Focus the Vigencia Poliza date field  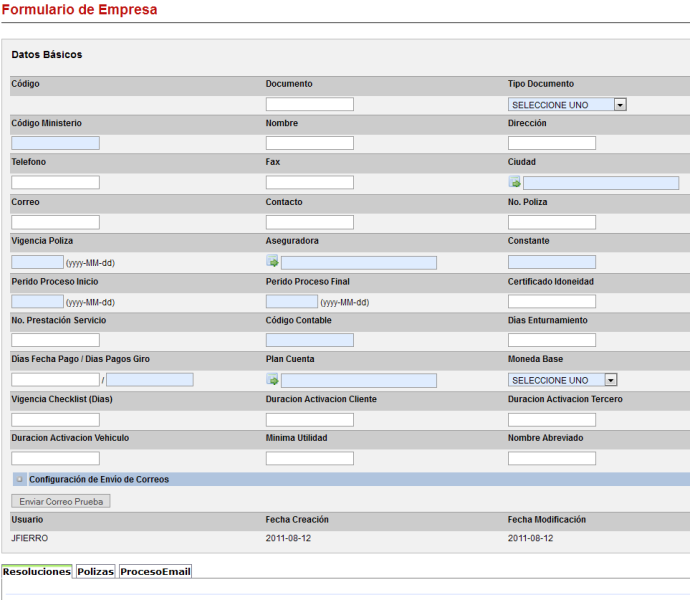coord(37,262)
